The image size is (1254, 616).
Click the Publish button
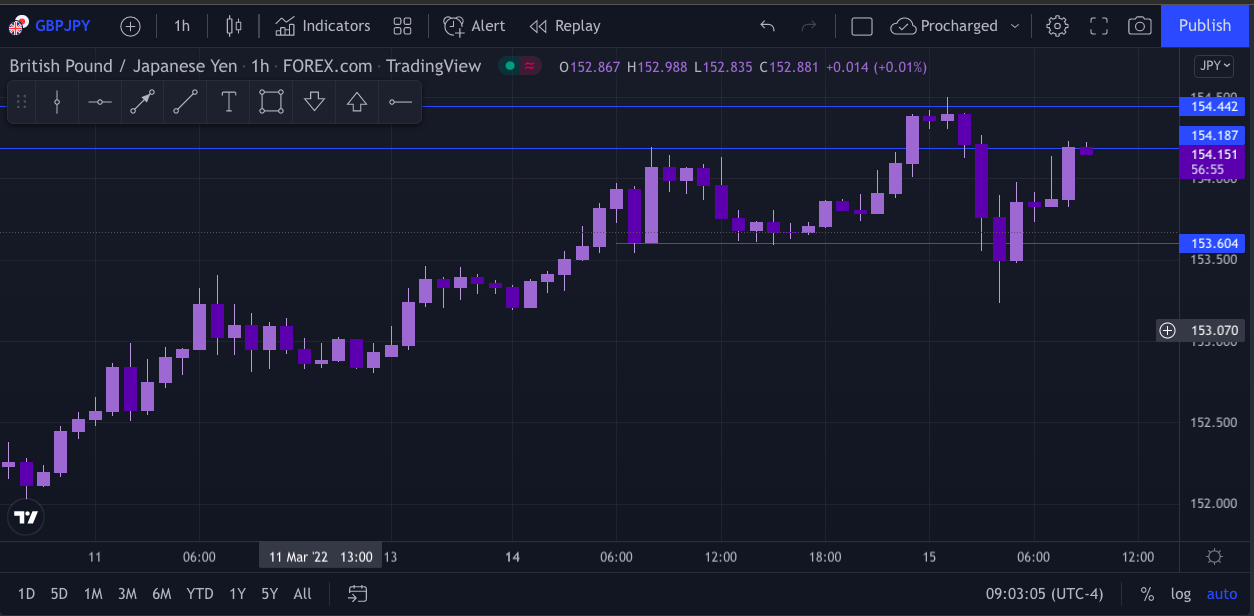(1204, 25)
